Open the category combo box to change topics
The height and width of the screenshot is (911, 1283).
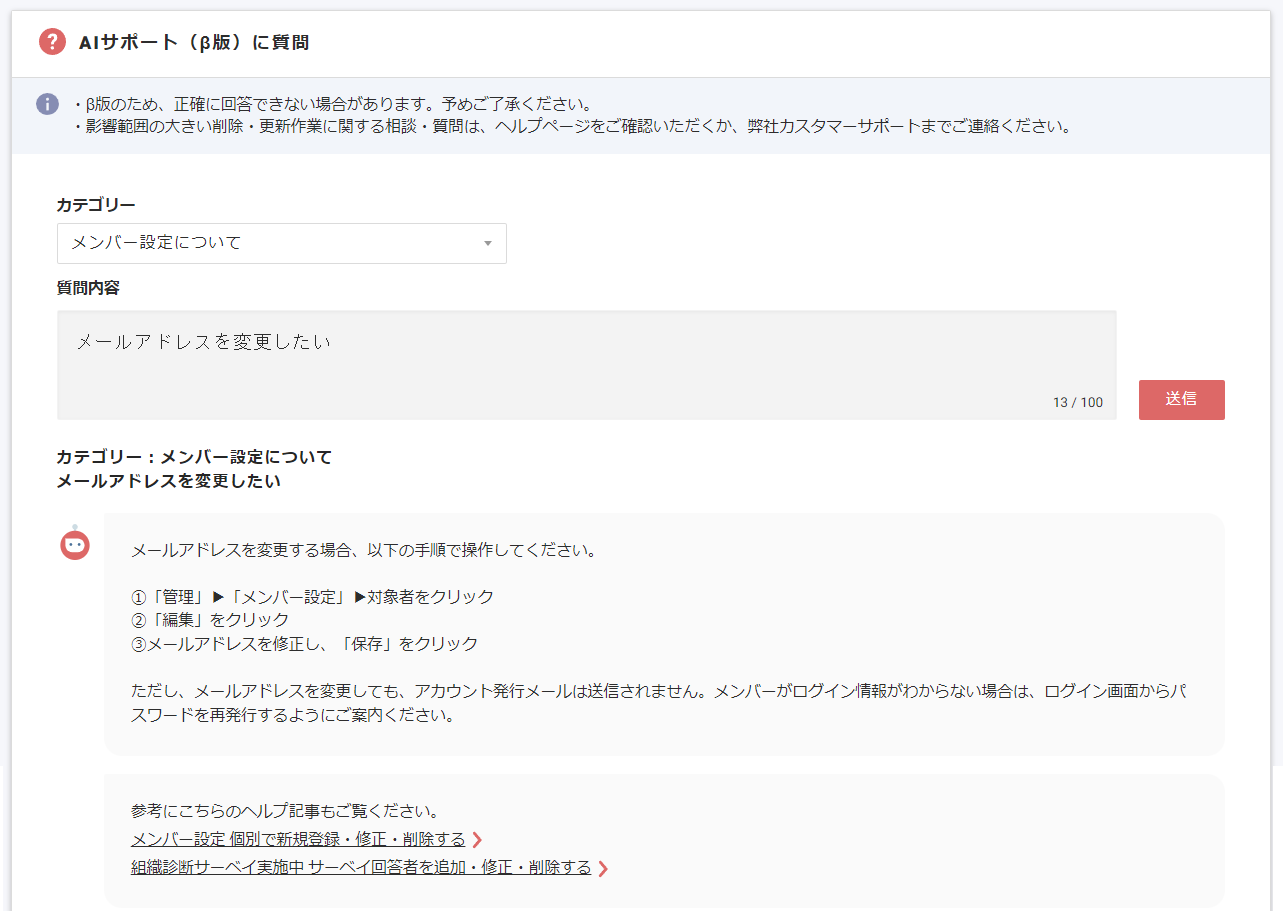click(280, 243)
